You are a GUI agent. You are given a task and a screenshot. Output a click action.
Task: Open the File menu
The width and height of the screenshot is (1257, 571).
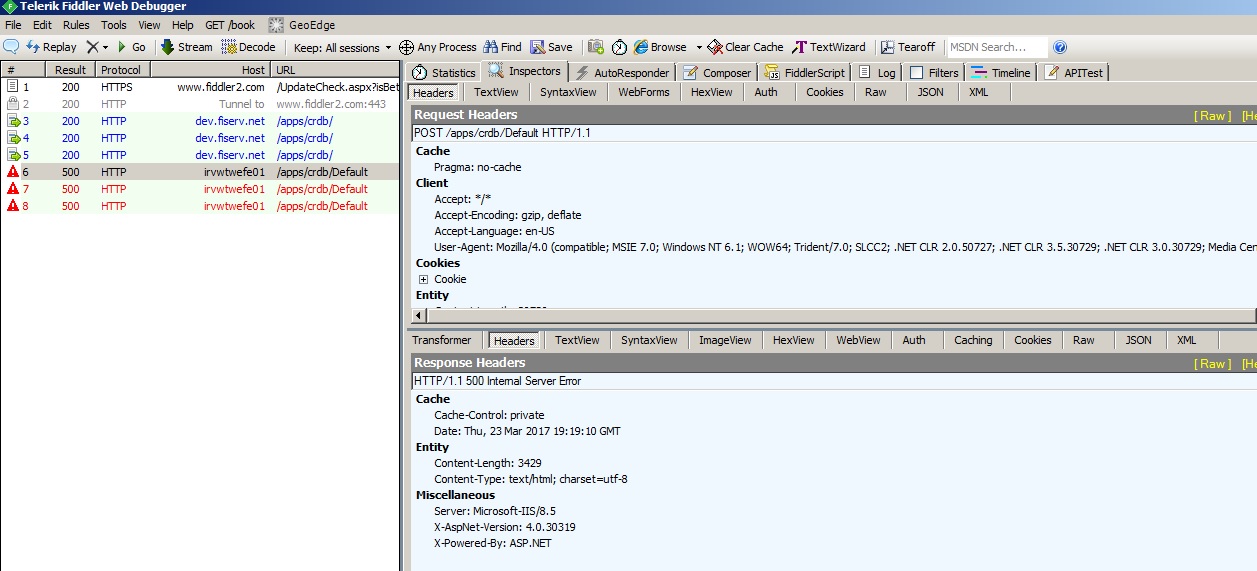[x=13, y=25]
